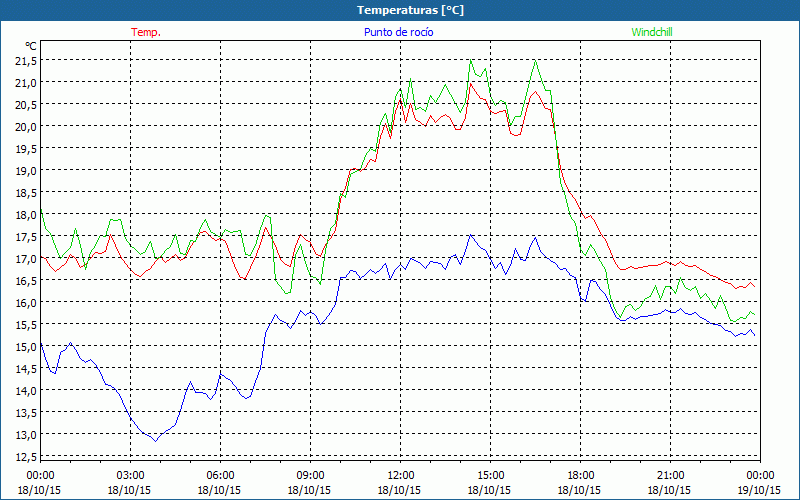The width and height of the screenshot is (800, 500).
Task: Click the 12,5 y-axis value
Action: tap(26, 457)
